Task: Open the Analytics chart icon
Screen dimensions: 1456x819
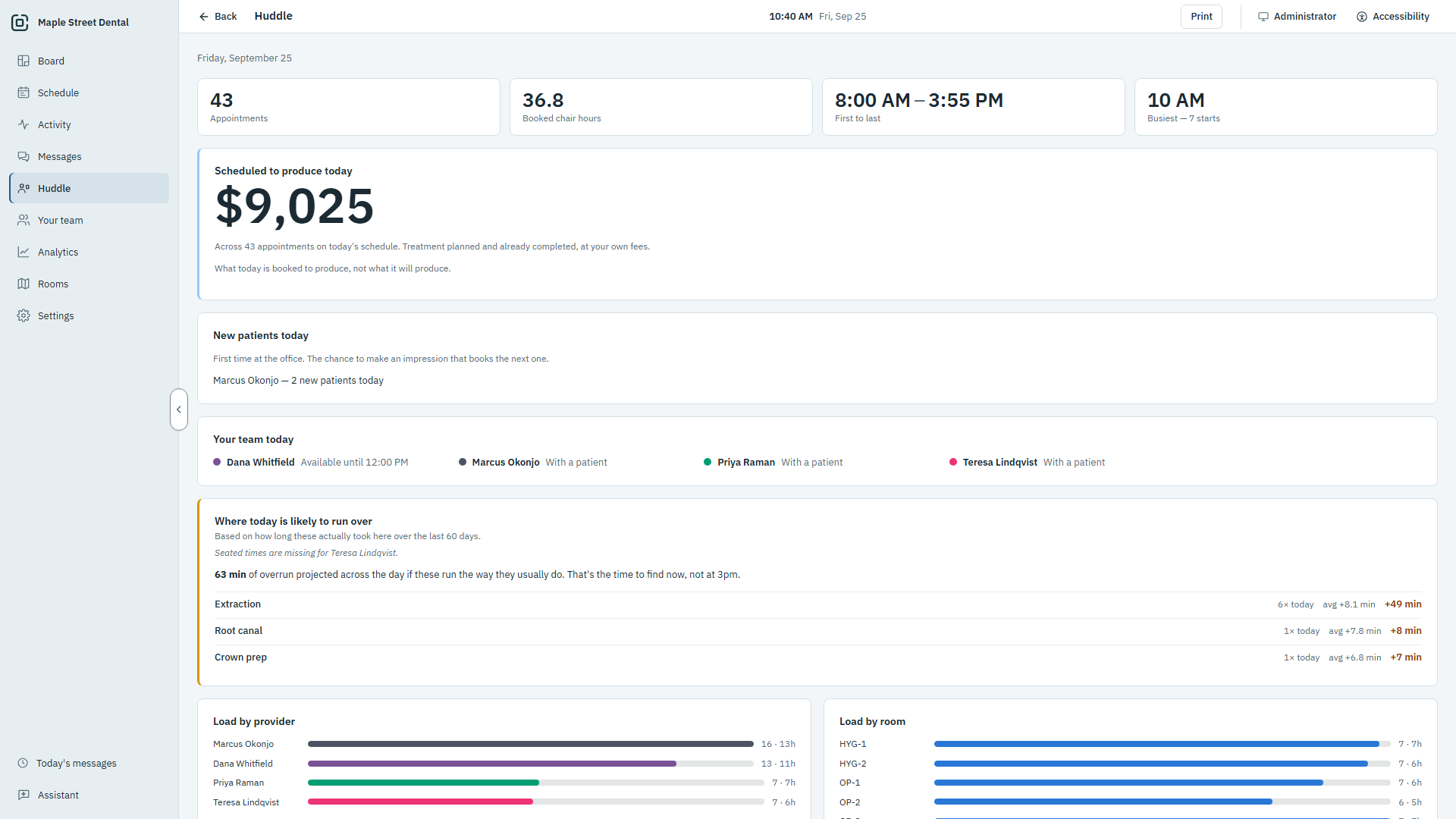Action: 24,252
